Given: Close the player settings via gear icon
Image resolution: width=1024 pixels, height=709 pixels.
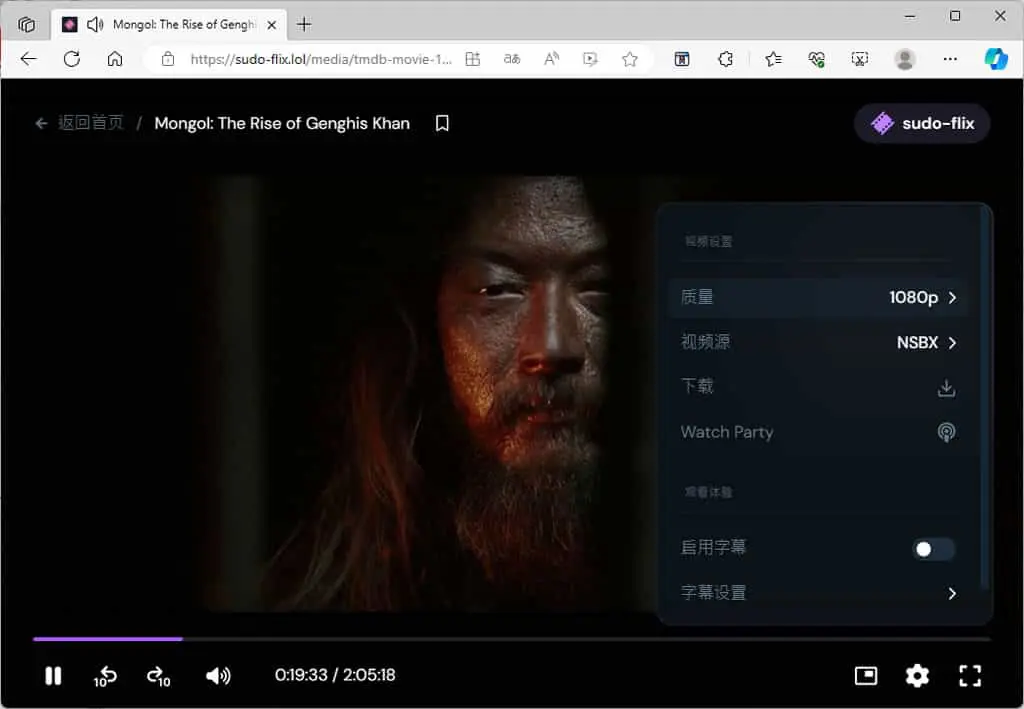Looking at the screenshot, I should (x=917, y=676).
